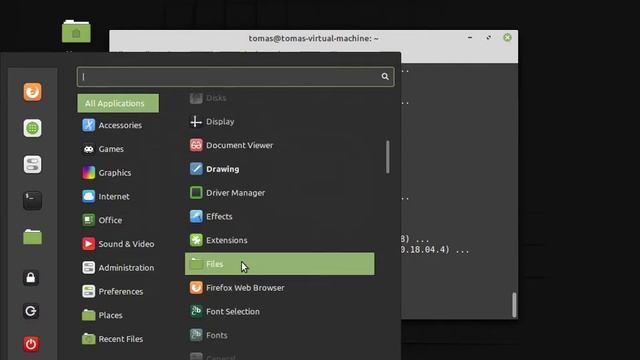Click the Logout icon in sidebar
640x360 pixels.
coord(31,311)
